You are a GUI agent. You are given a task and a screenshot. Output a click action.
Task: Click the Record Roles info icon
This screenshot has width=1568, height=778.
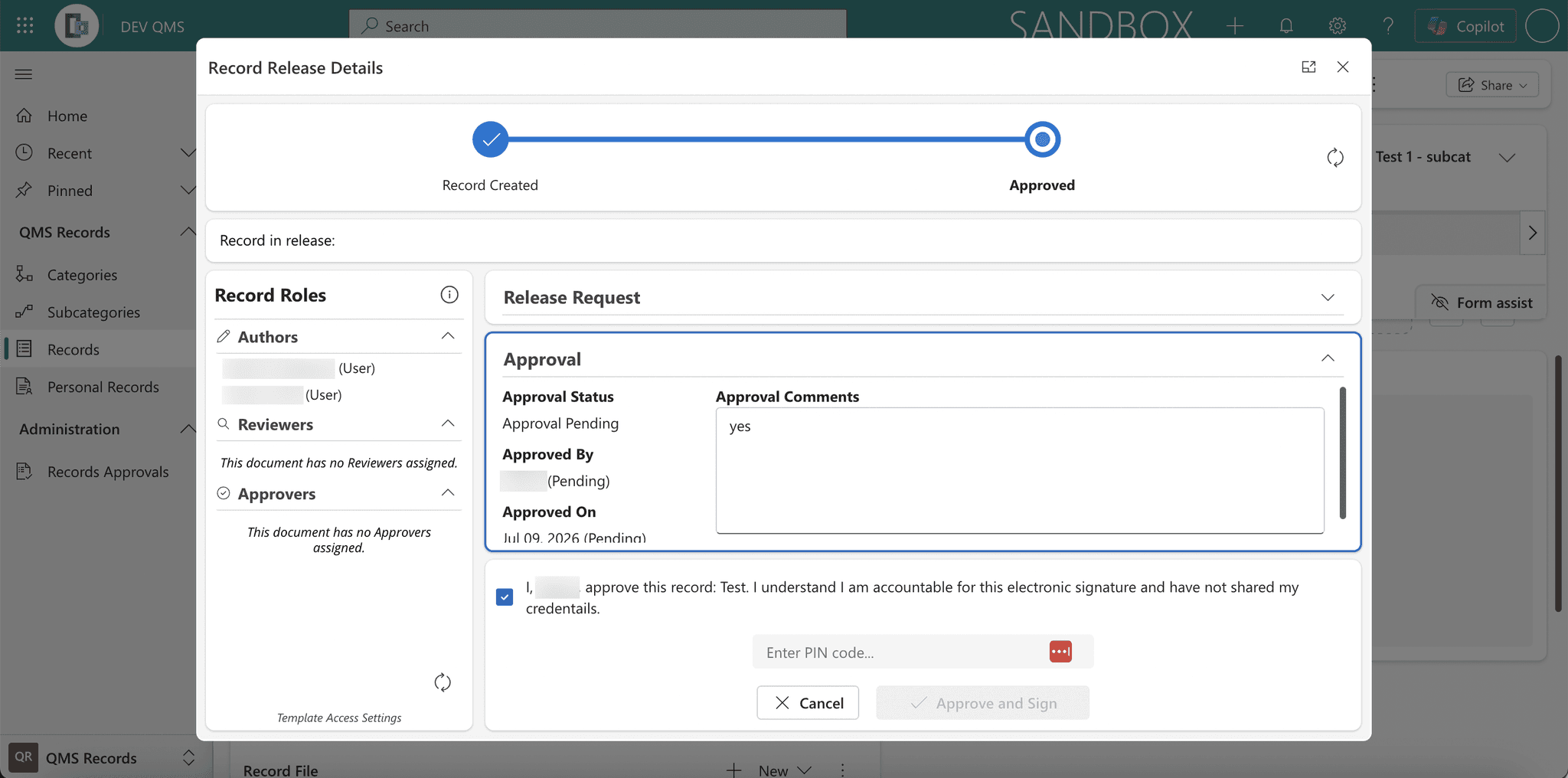tap(449, 295)
